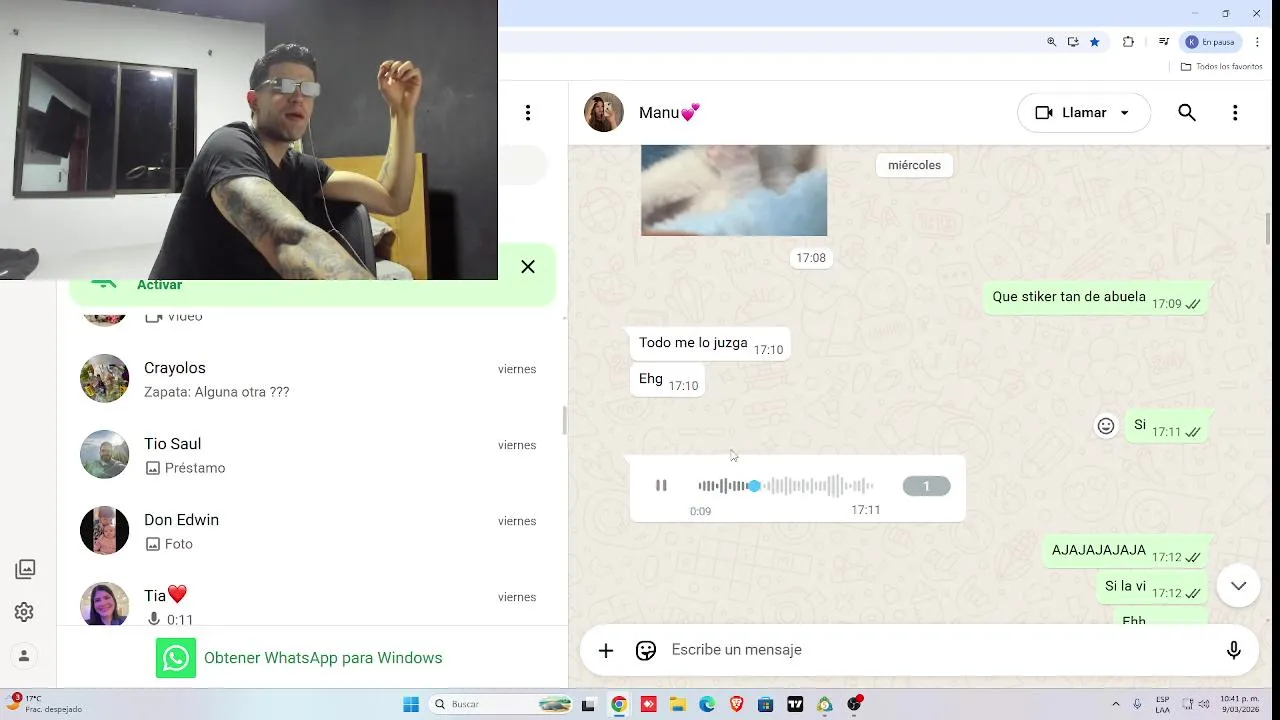Click Crayolos group avatar
The image size is (1280, 720).
coord(105,379)
